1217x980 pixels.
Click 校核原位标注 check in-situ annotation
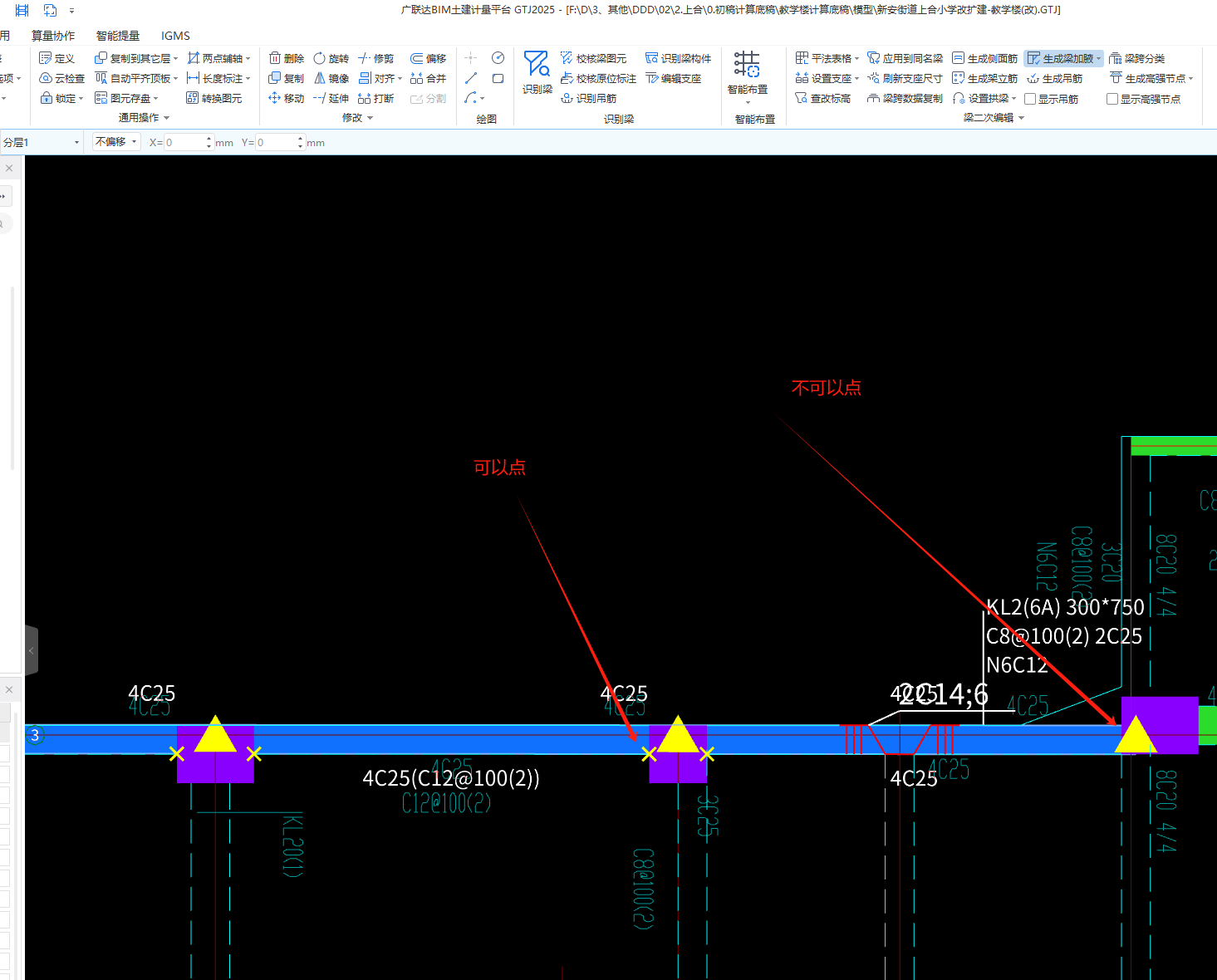(x=598, y=78)
